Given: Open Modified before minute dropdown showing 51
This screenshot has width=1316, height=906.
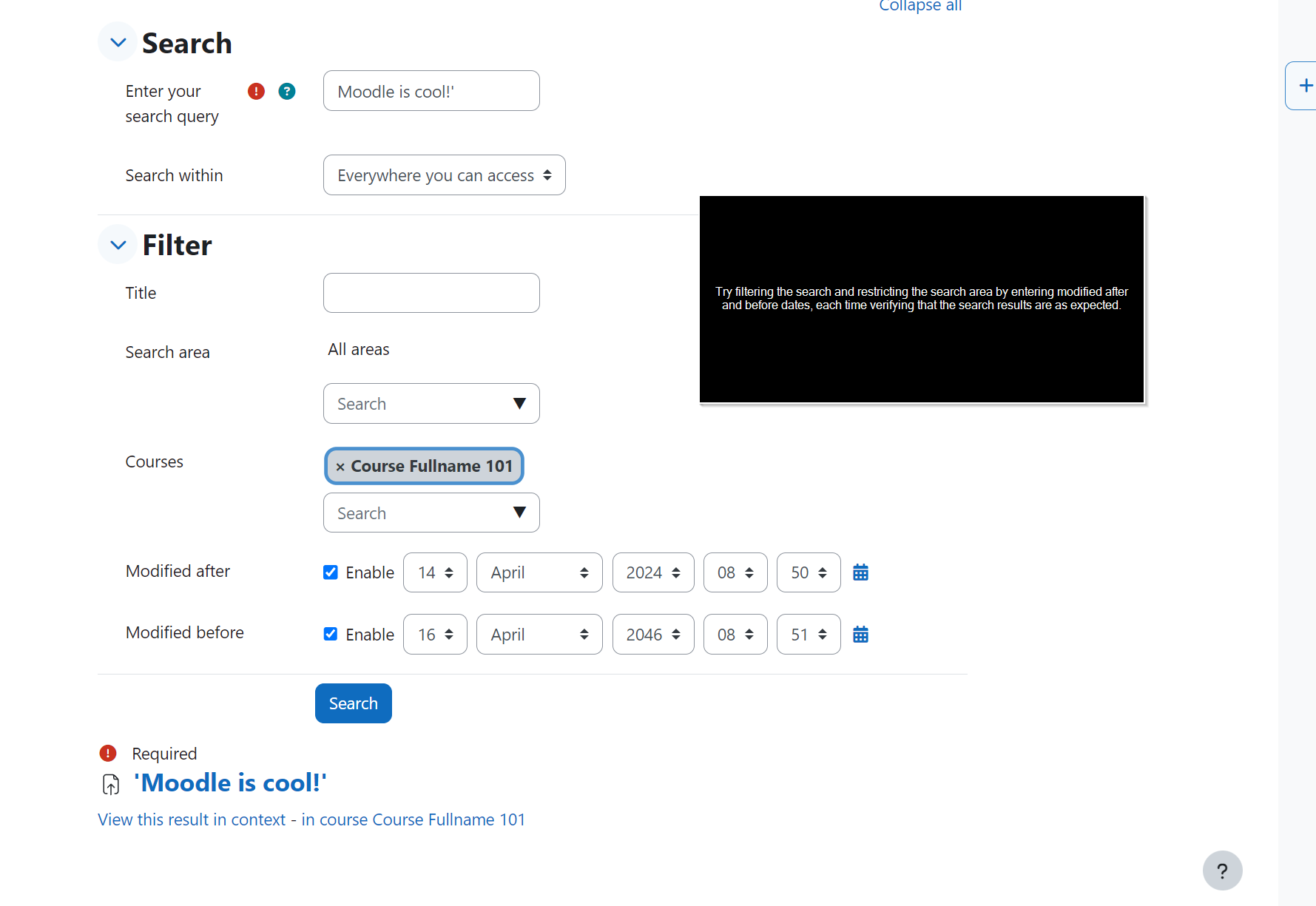Looking at the screenshot, I should [809, 635].
